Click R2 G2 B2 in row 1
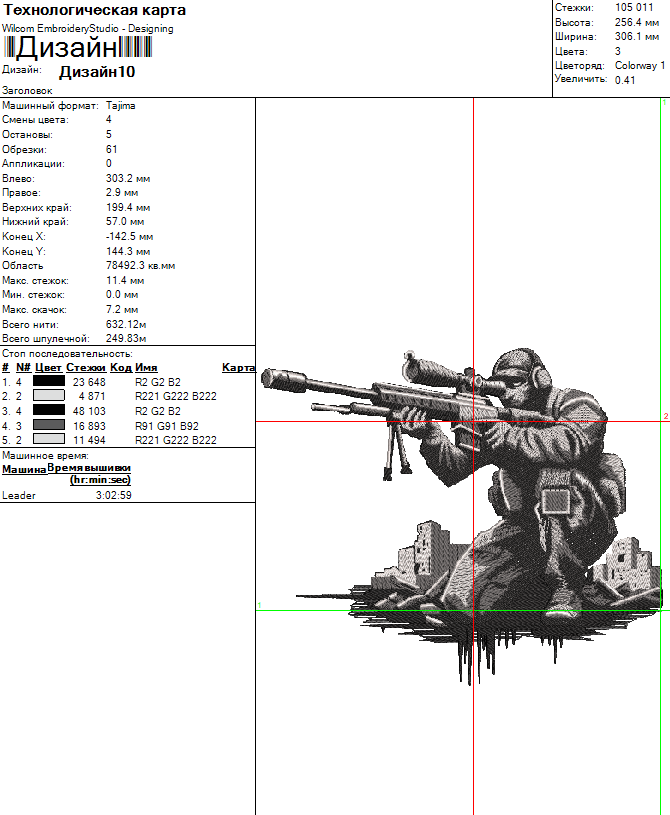 tap(158, 382)
